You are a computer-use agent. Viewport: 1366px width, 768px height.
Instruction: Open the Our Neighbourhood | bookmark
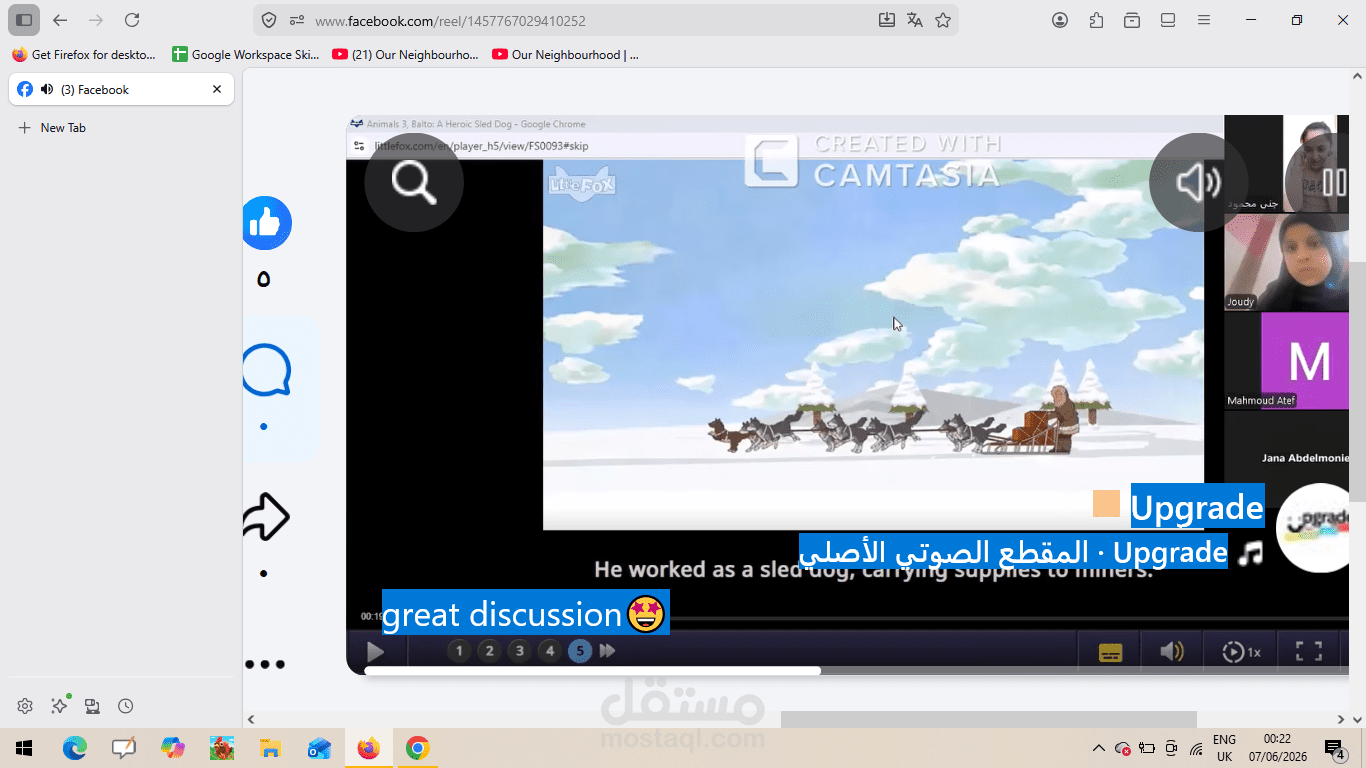pyautogui.click(x=566, y=55)
